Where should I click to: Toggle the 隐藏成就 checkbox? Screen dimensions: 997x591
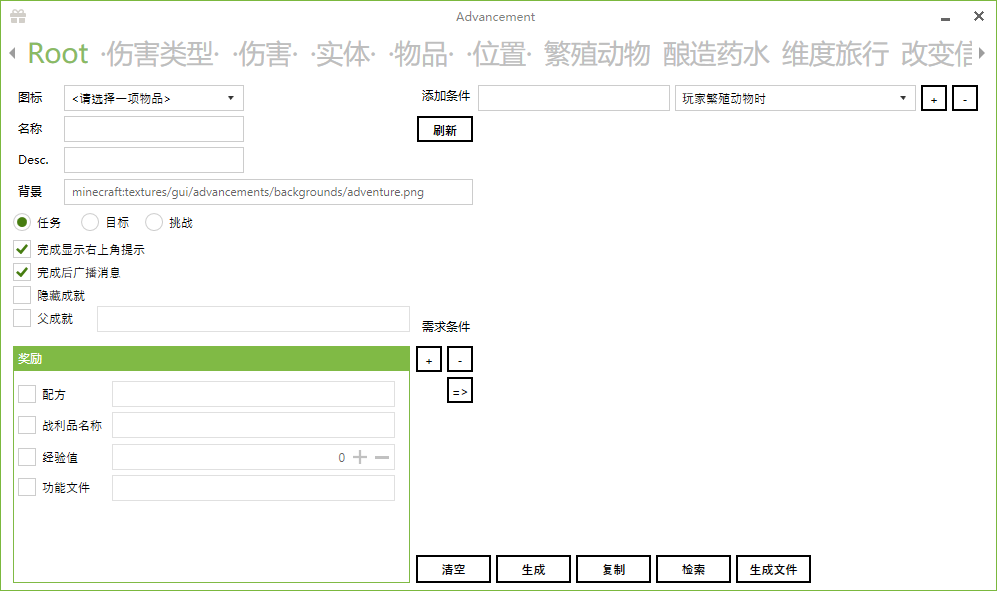22,295
